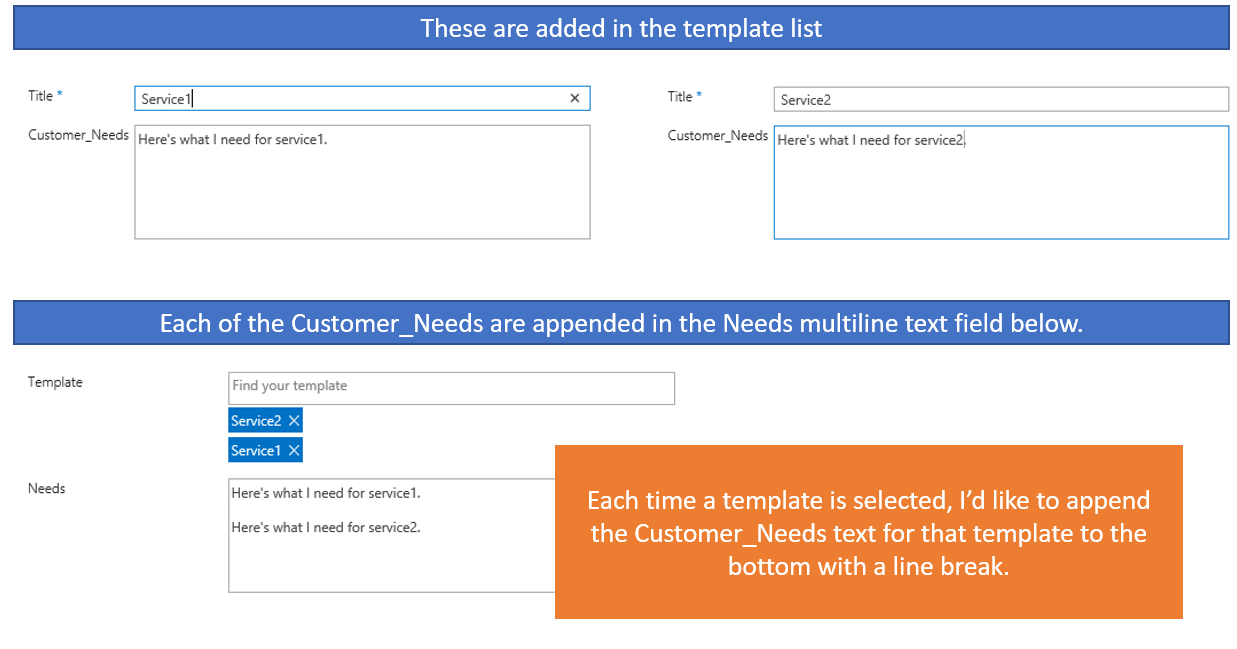The image size is (1237, 649).
Task: Click the Customer_Needs appended banner
Action: [620, 322]
